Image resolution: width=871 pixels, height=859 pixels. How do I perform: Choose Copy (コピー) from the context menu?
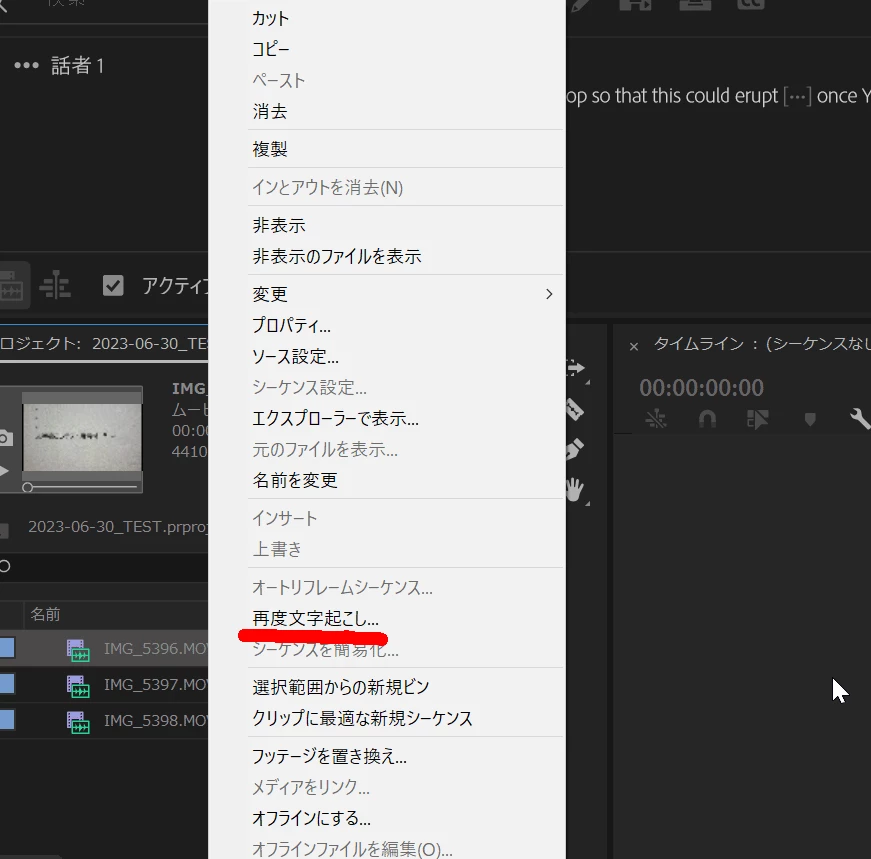(x=271, y=49)
